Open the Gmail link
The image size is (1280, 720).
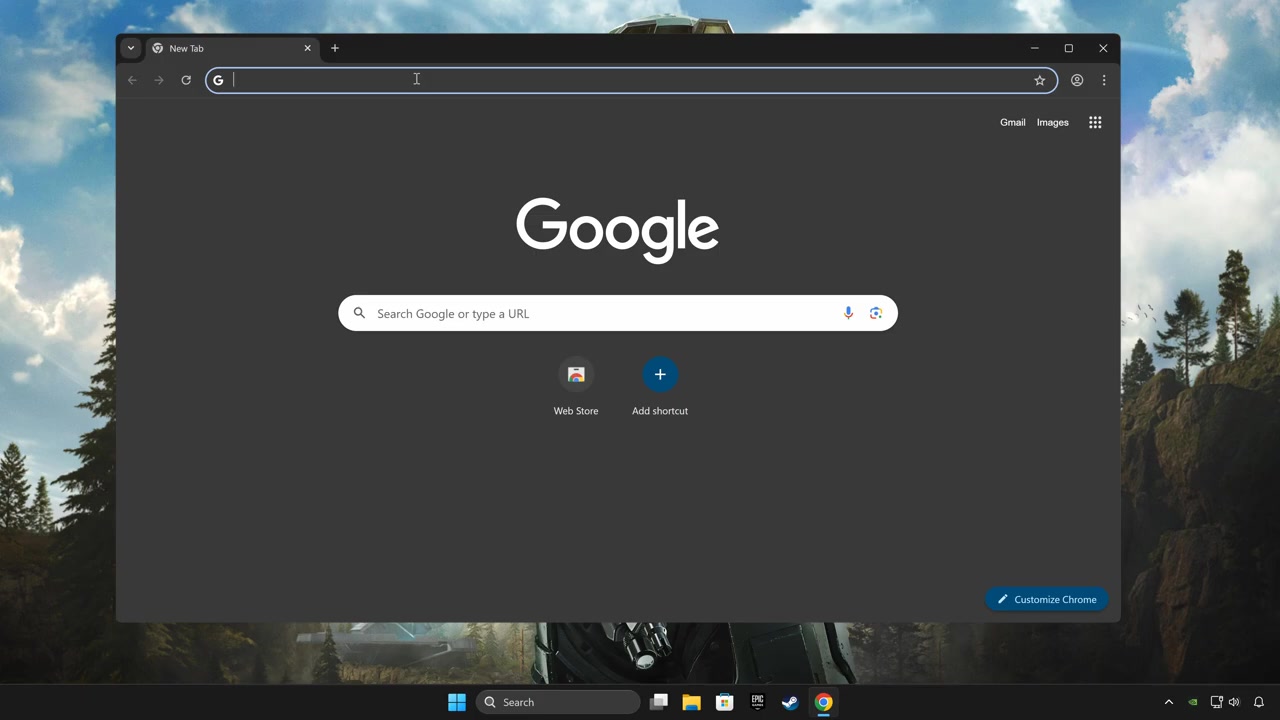pyautogui.click(x=1013, y=122)
